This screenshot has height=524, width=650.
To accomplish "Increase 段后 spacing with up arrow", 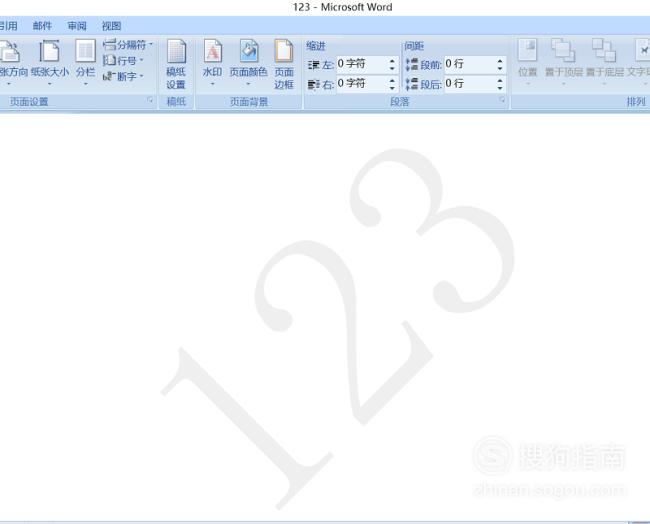I will (x=500, y=80).
